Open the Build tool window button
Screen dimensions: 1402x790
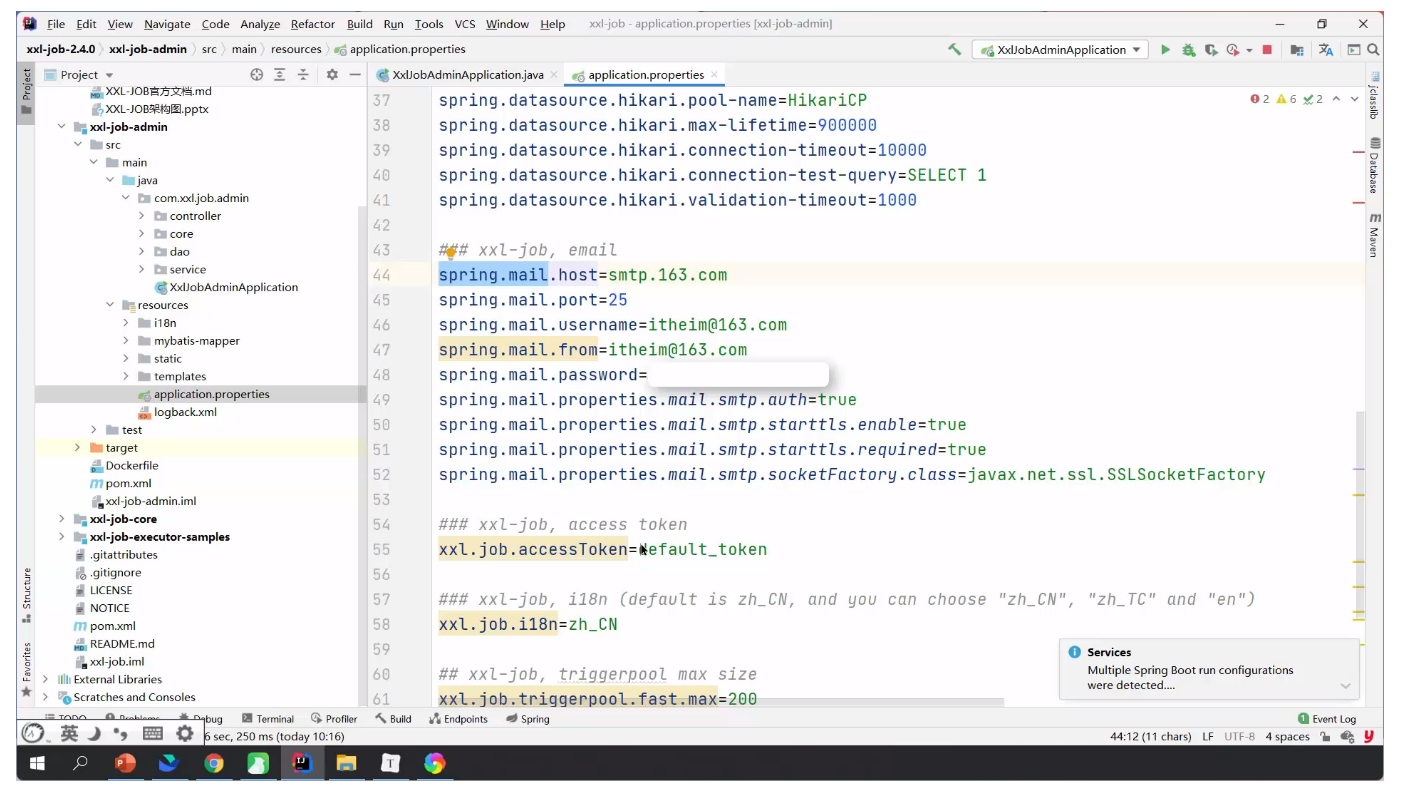pyautogui.click(x=393, y=718)
